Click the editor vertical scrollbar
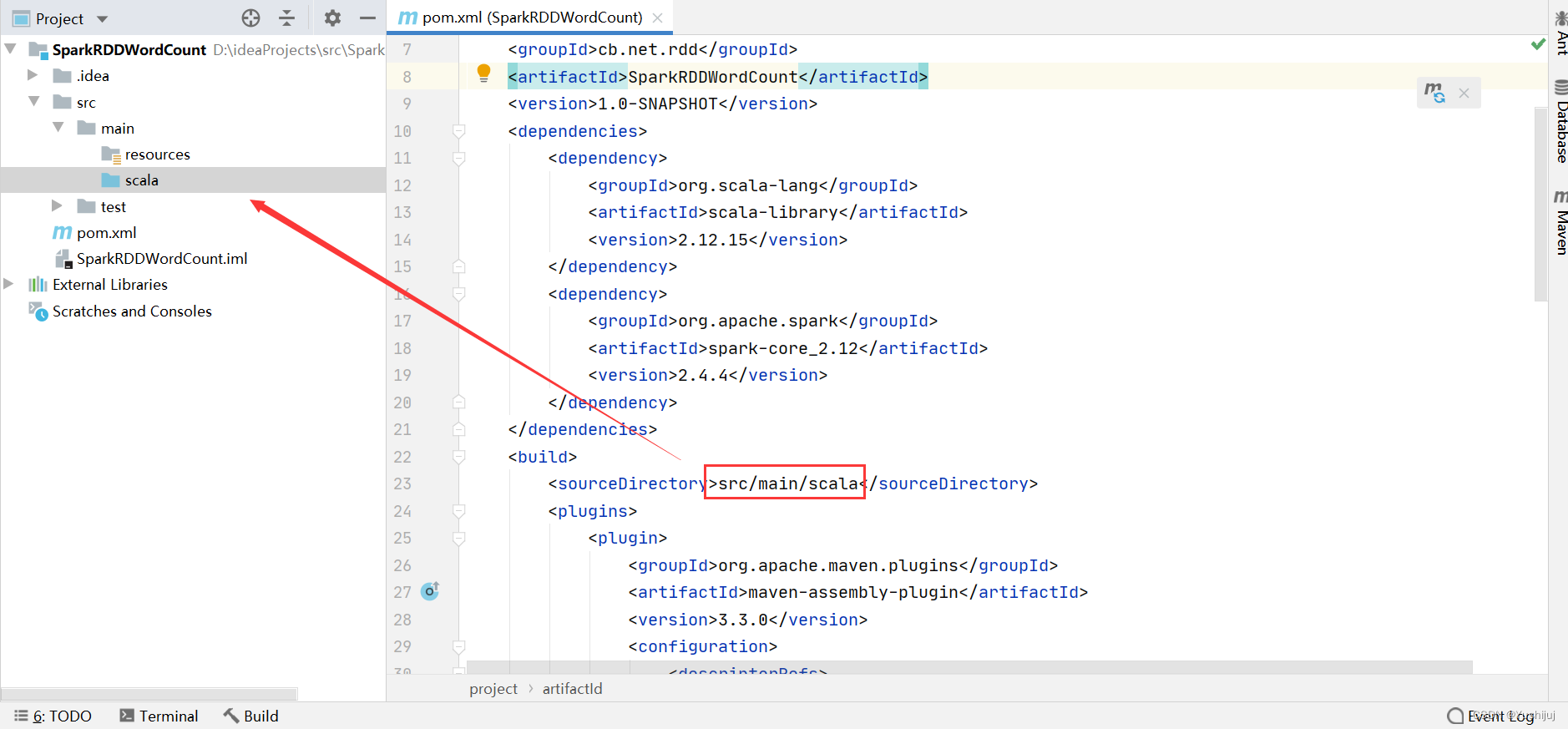Viewport: 1568px width, 729px height. (x=1540, y=204)
